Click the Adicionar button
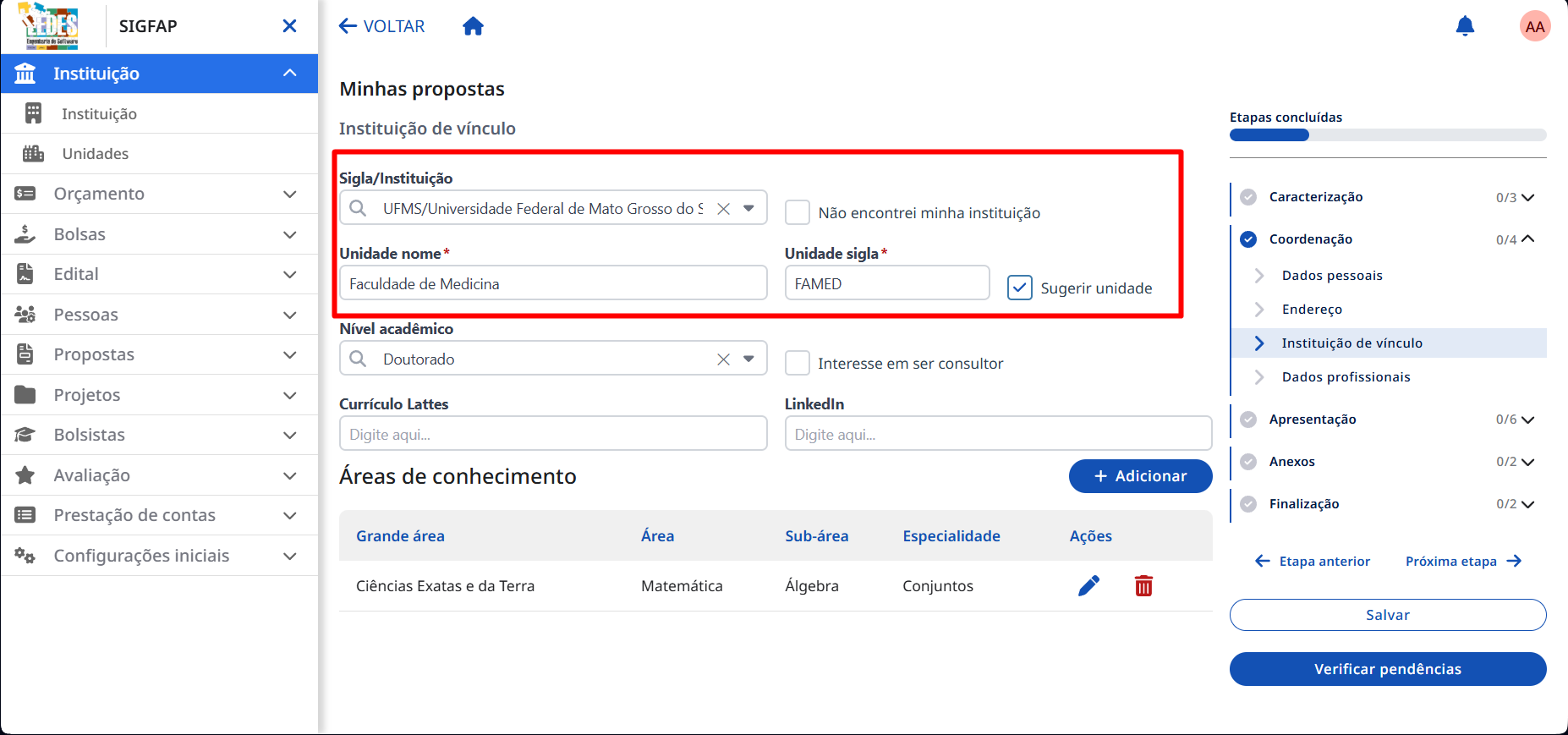The height and width of the screenshot is (735, 1568). click(1140, 476)
